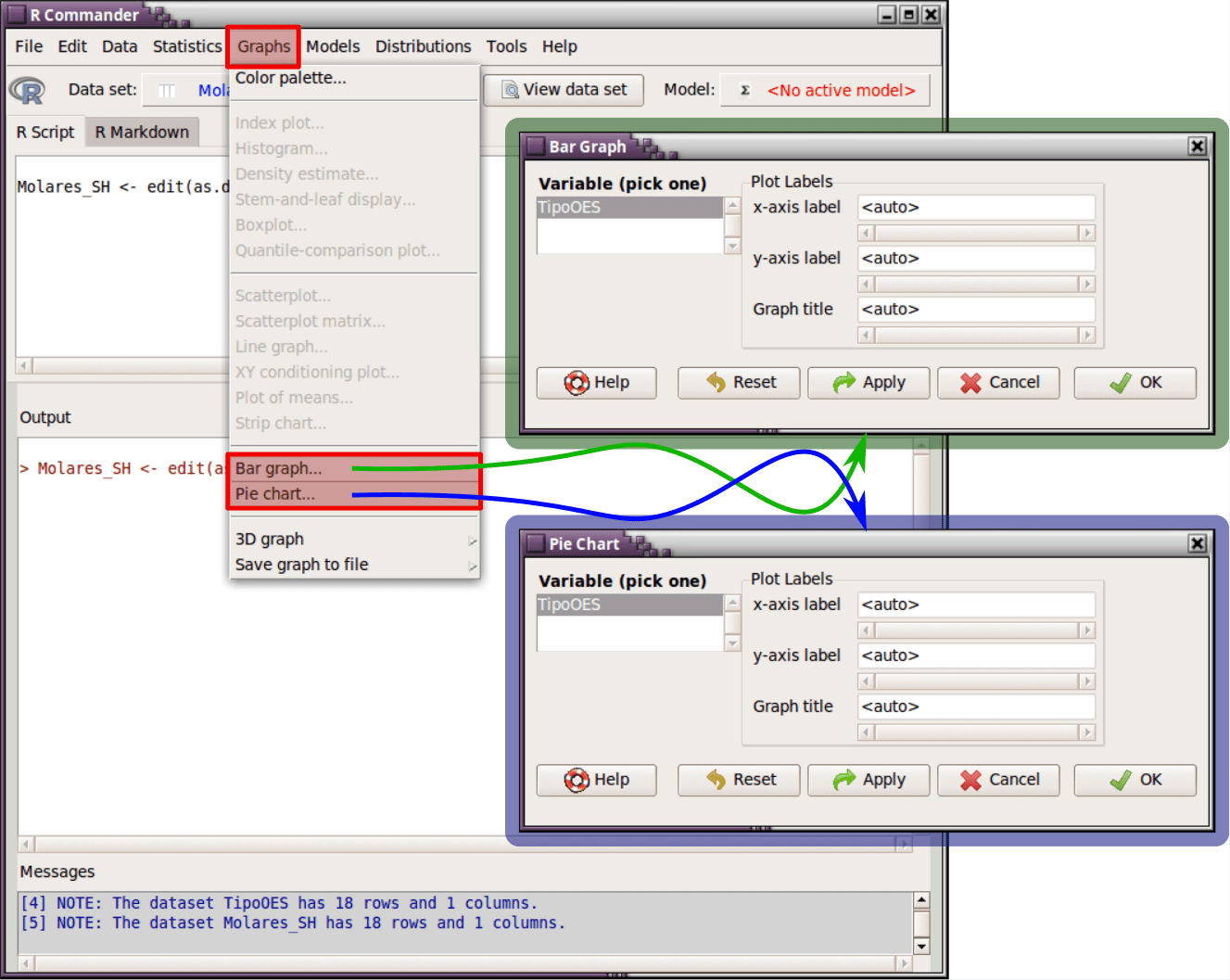The image size is (1230, 980).
Task: Click Graph title field in Bar Graph dialog
Action: click(x=976, y=310)
